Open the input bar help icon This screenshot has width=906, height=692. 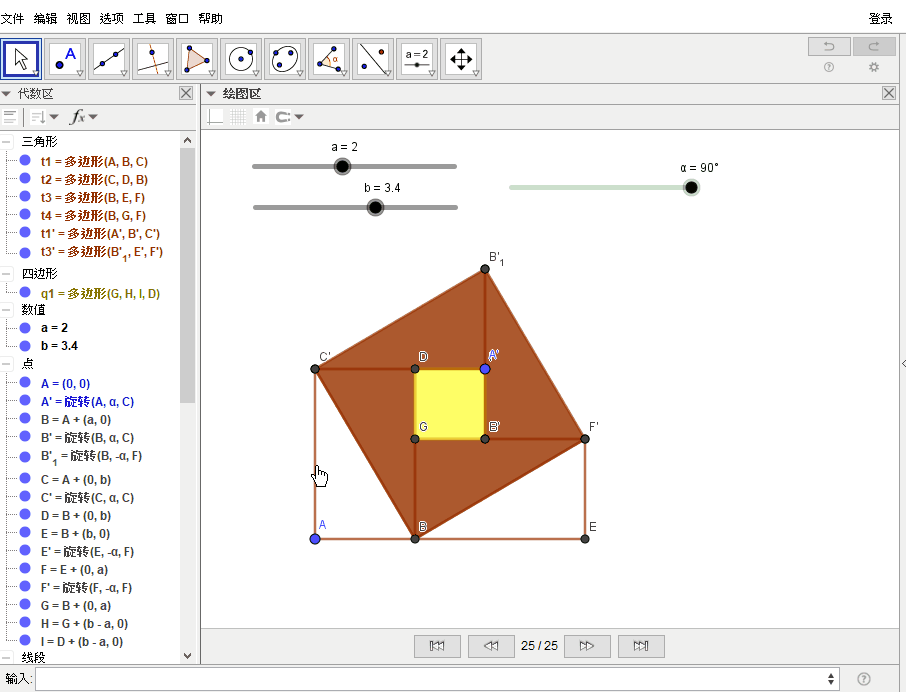tap(864, 679)
